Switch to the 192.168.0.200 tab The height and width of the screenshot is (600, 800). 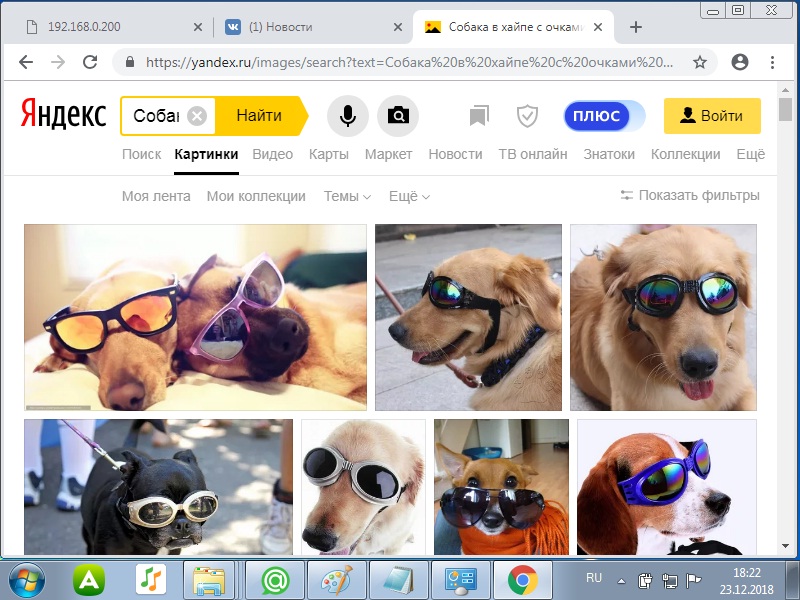click(107, 27)
